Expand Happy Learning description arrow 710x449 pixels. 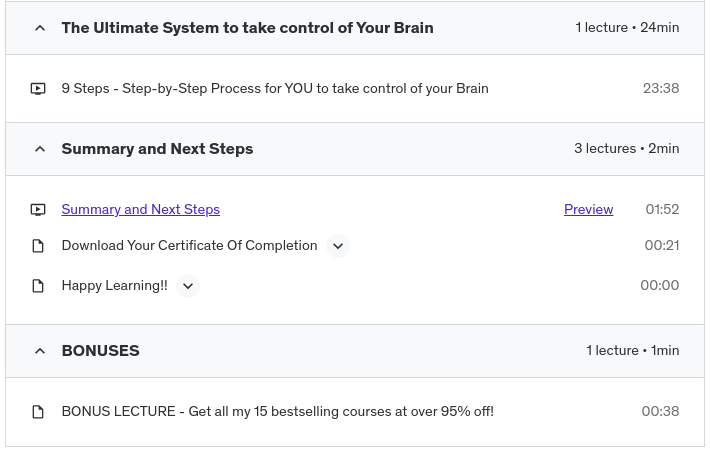point(188,286)
